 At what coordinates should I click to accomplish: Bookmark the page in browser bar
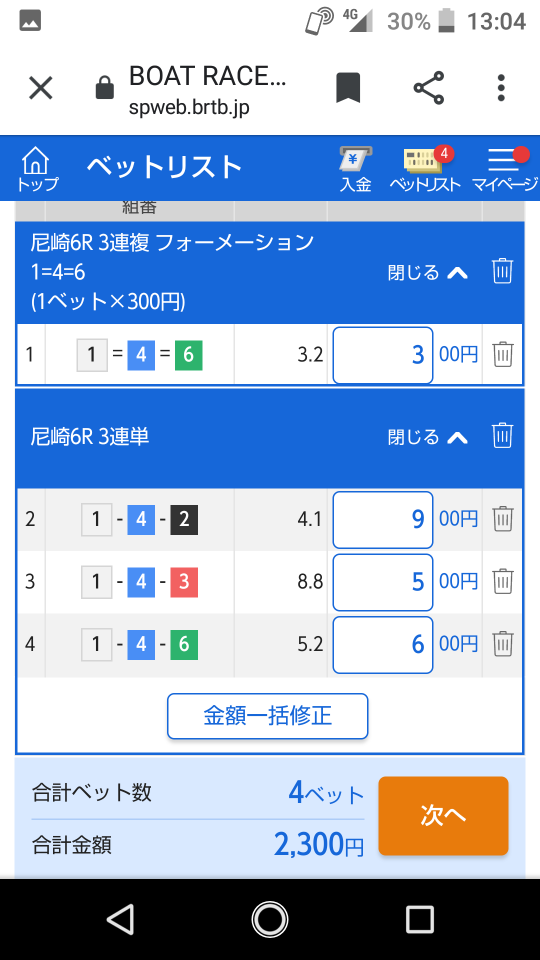click(348, 88)
